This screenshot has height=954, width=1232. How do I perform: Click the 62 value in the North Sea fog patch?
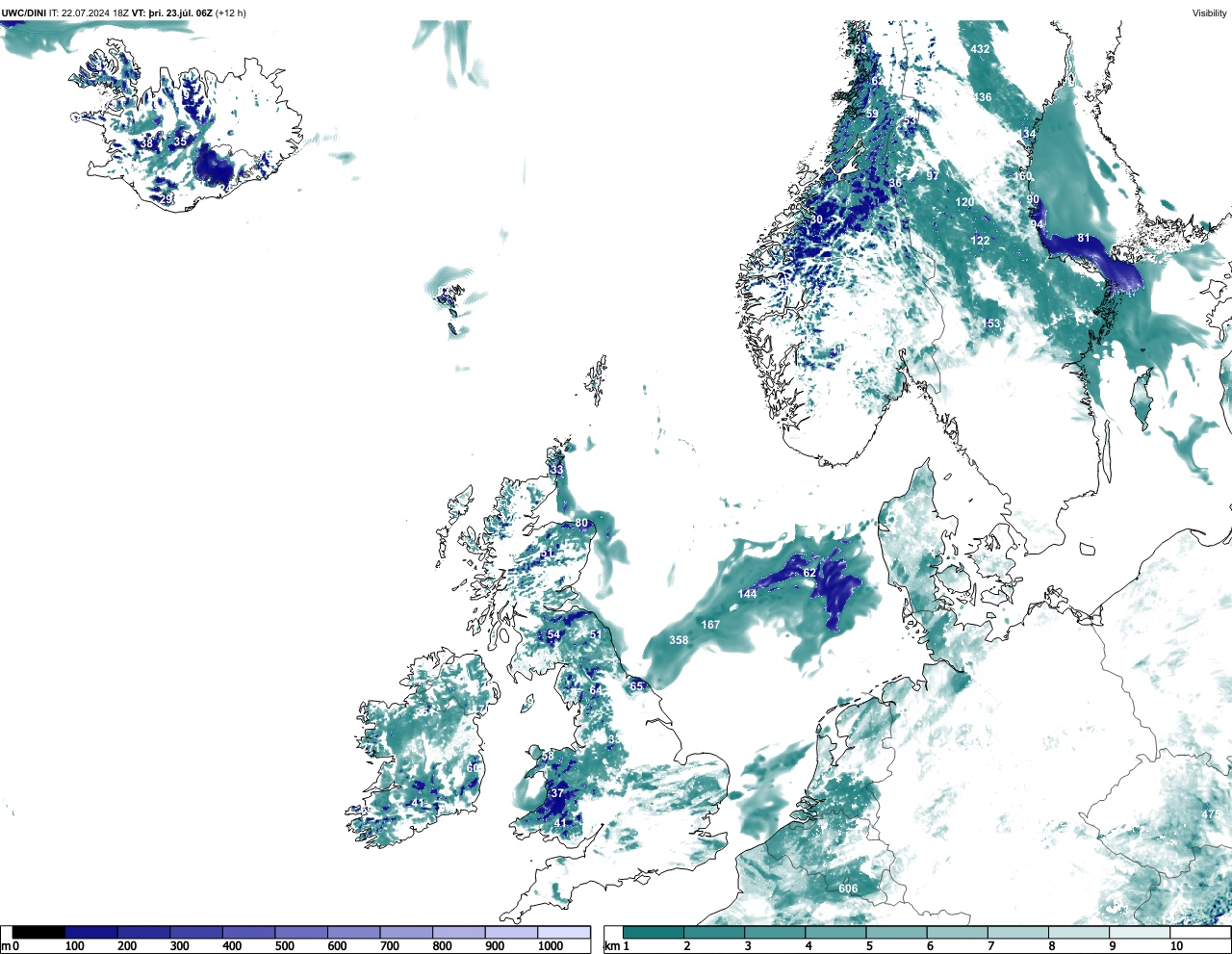(x=809, y=573)
